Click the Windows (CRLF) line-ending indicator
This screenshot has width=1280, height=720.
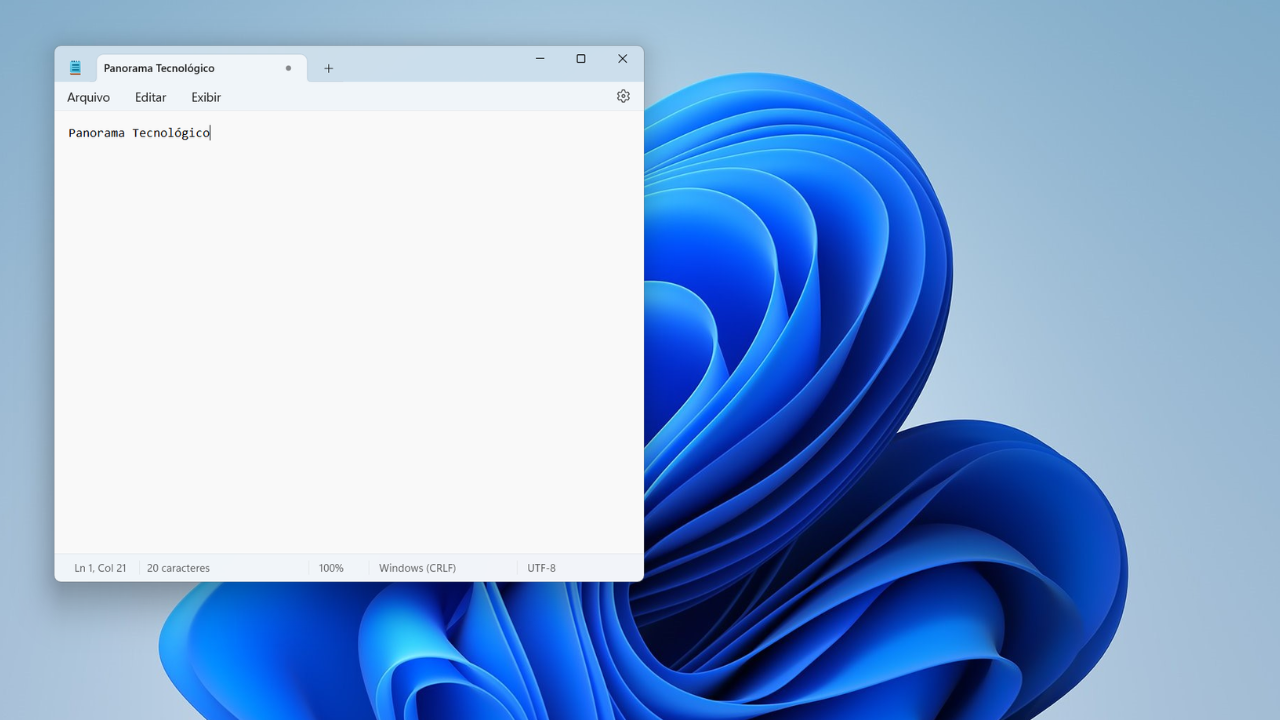click(x=417, y=567)
